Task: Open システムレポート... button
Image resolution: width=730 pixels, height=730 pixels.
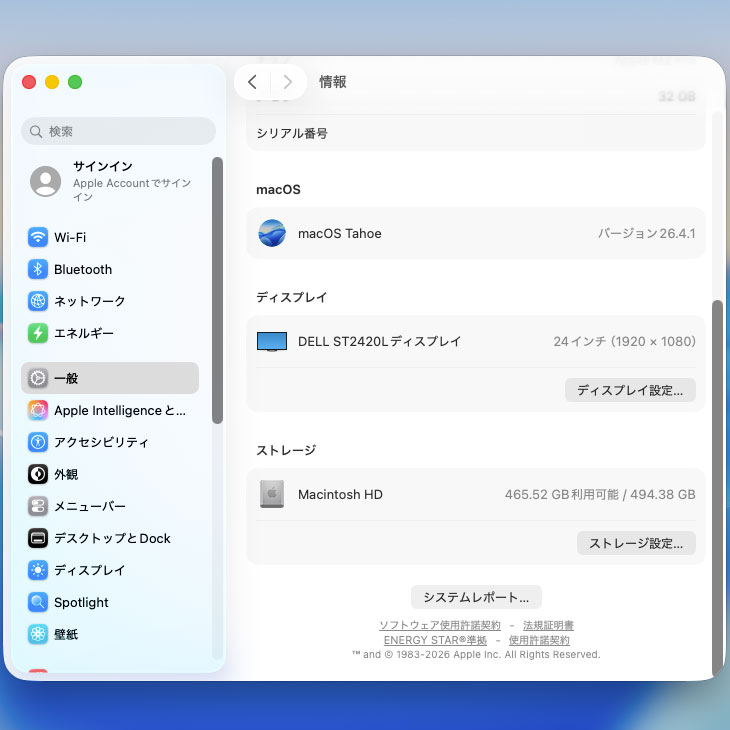Action: 476,597
